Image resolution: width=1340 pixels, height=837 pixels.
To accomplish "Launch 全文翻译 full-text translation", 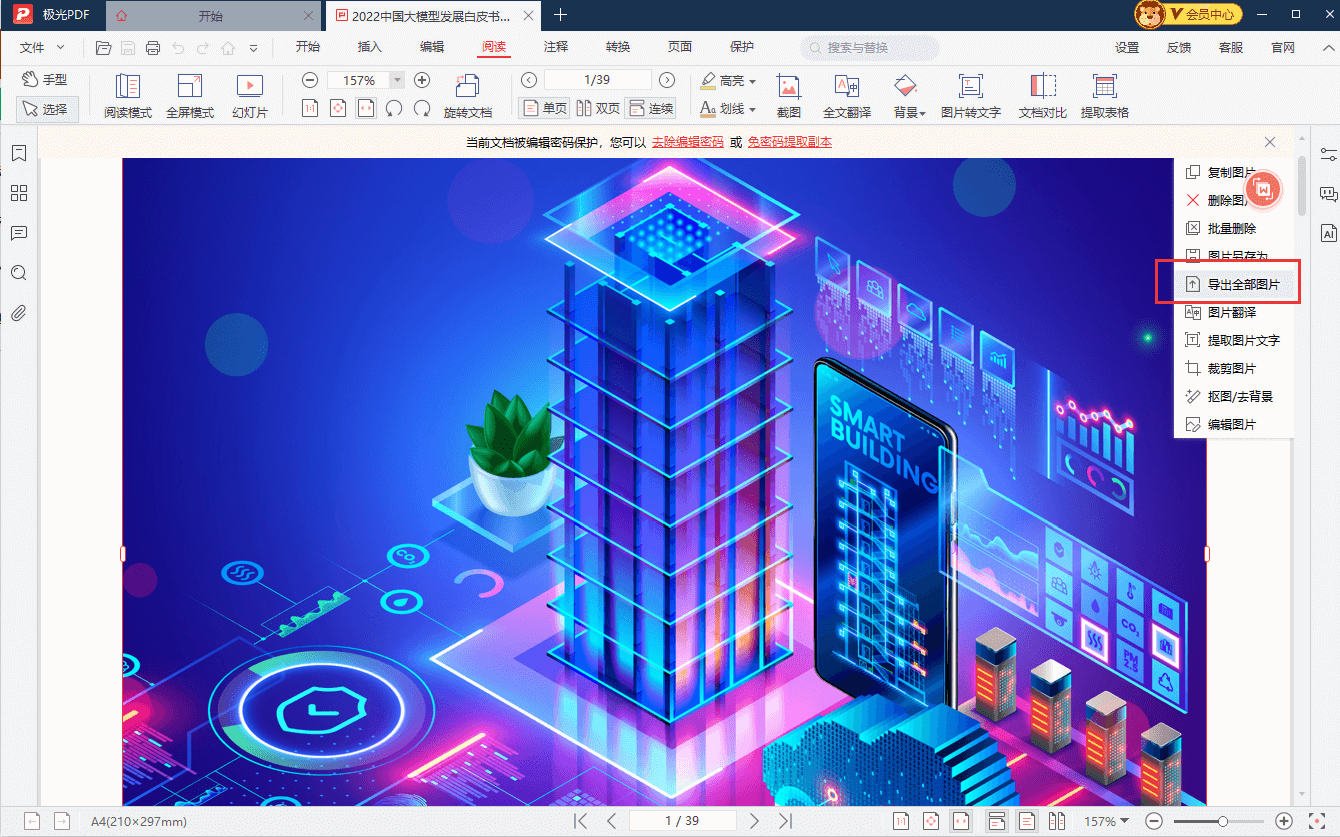I will click(846, 96).
